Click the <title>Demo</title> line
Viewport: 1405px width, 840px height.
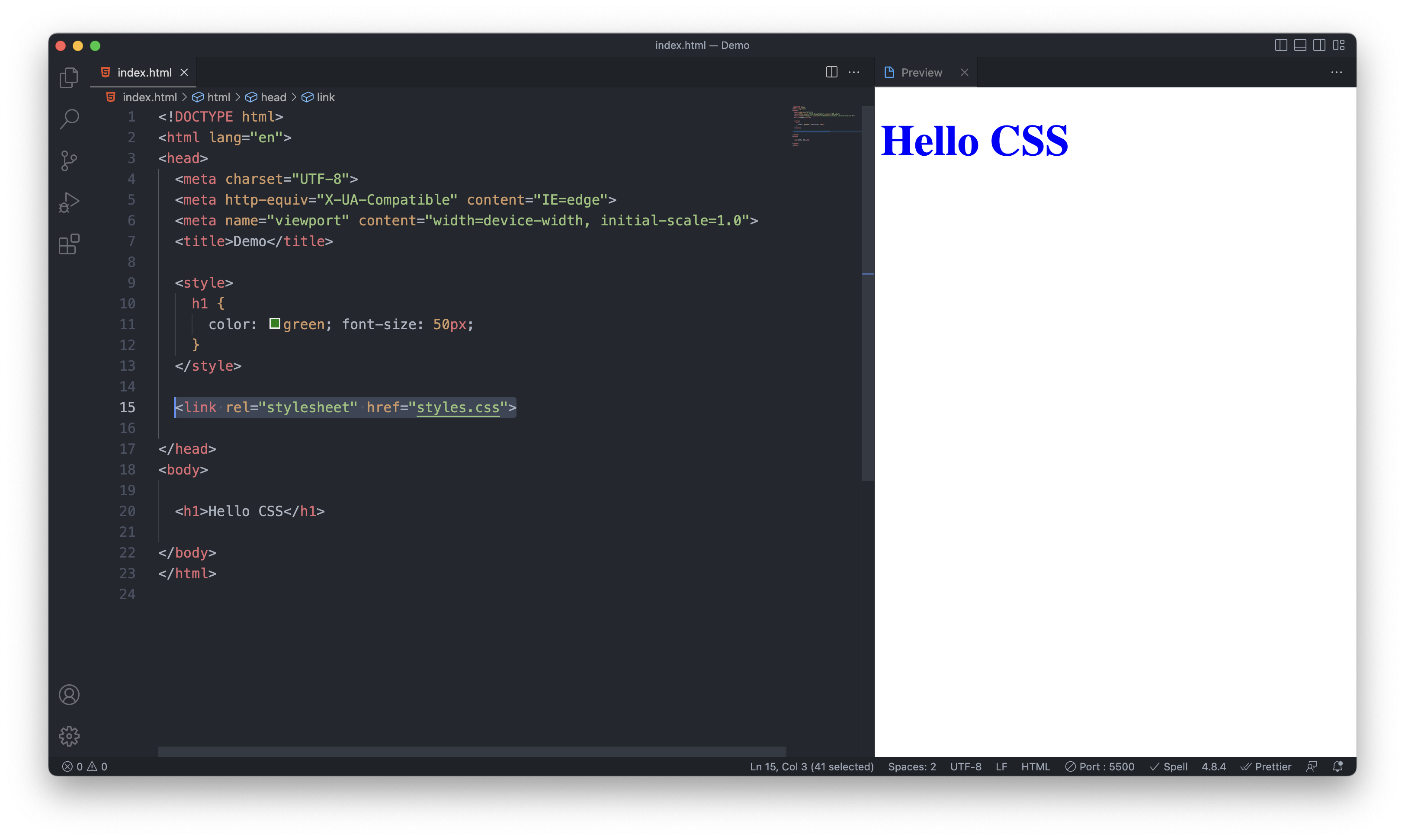coord(253,241)
